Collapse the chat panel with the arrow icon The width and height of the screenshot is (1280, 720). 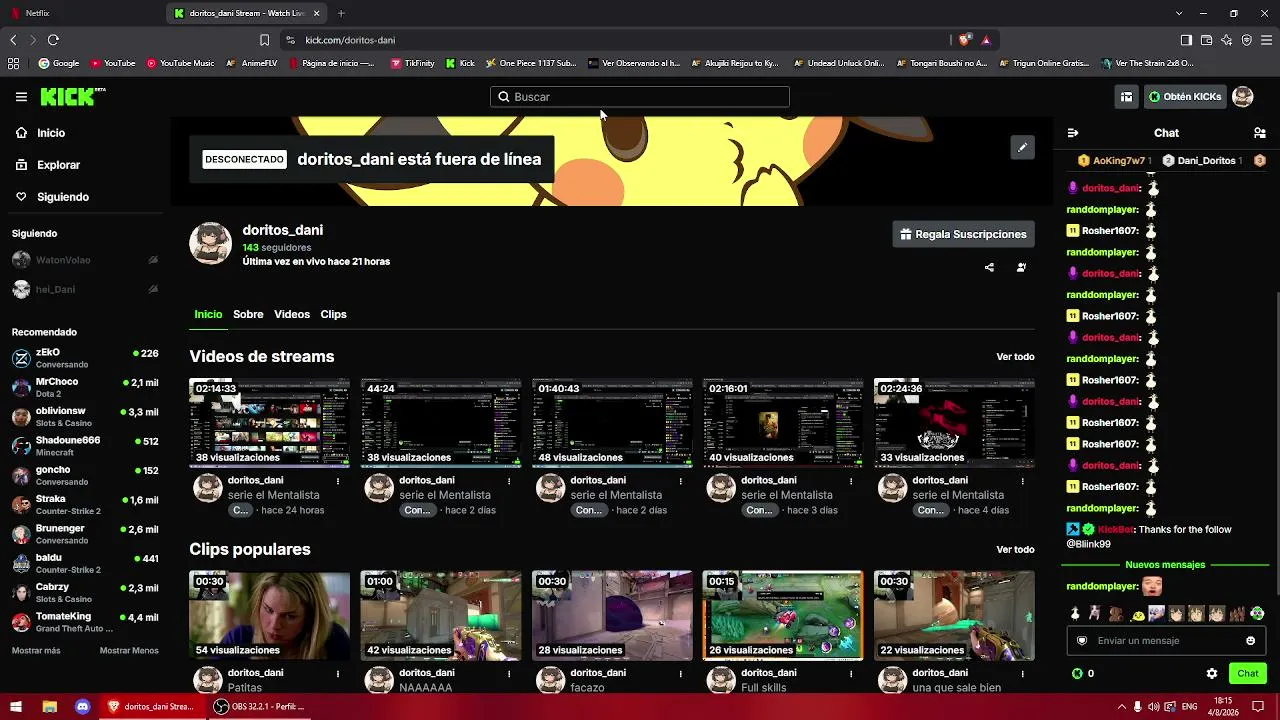[x=1073, y=133]
